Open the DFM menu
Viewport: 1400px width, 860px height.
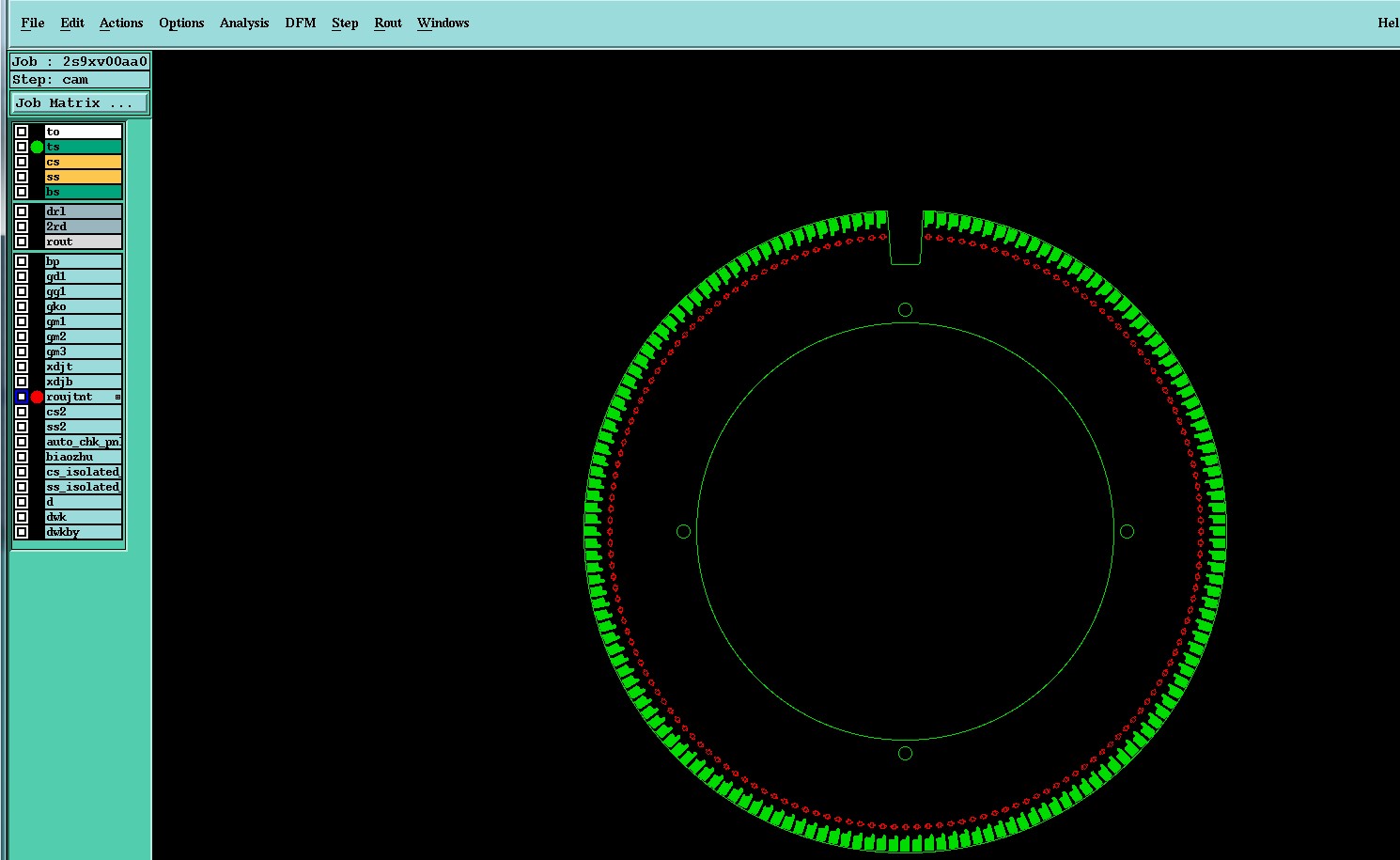point(301,23)
